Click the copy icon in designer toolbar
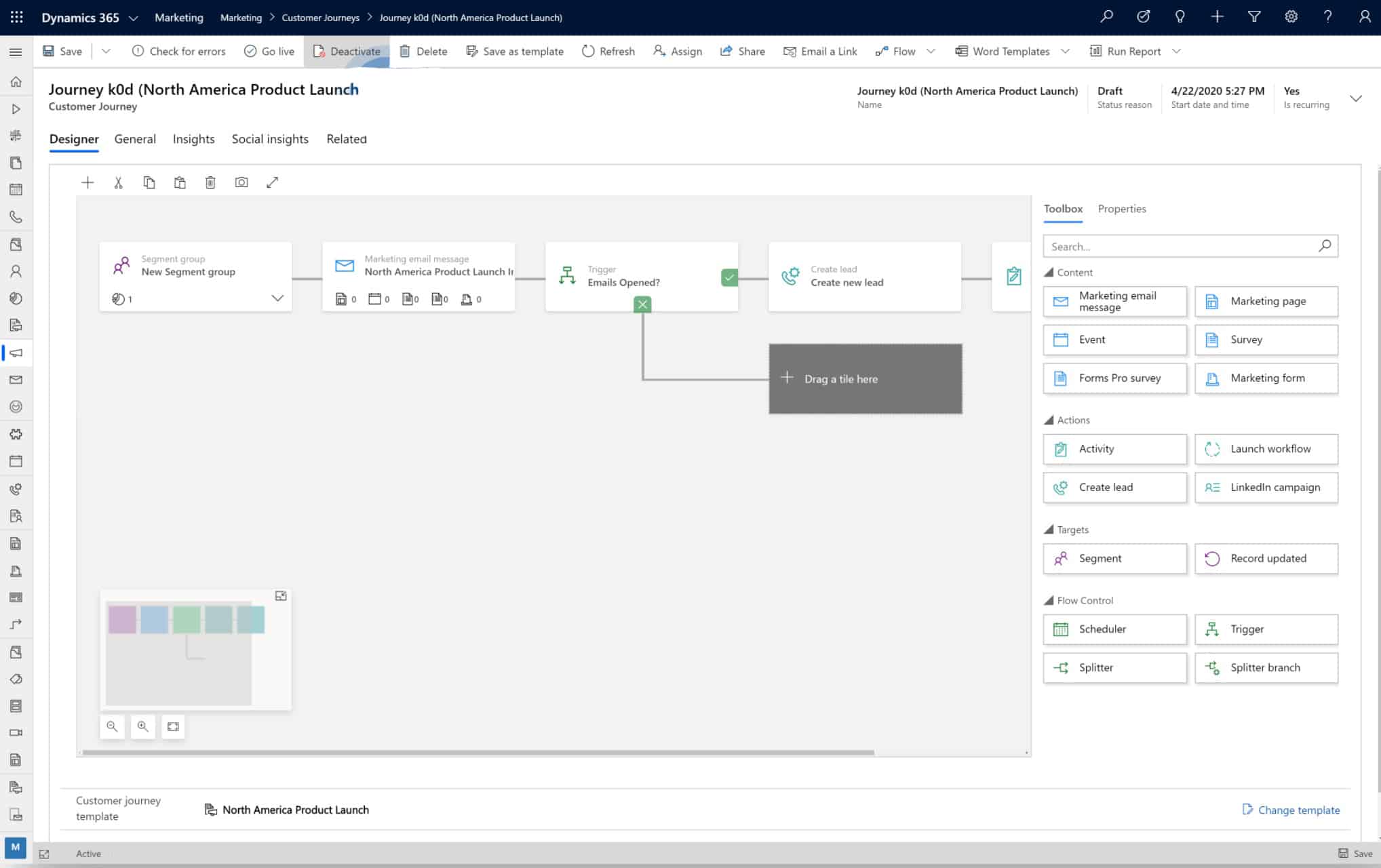The height and width of the screenshot is (868, 1381). [x=149, y=182]
